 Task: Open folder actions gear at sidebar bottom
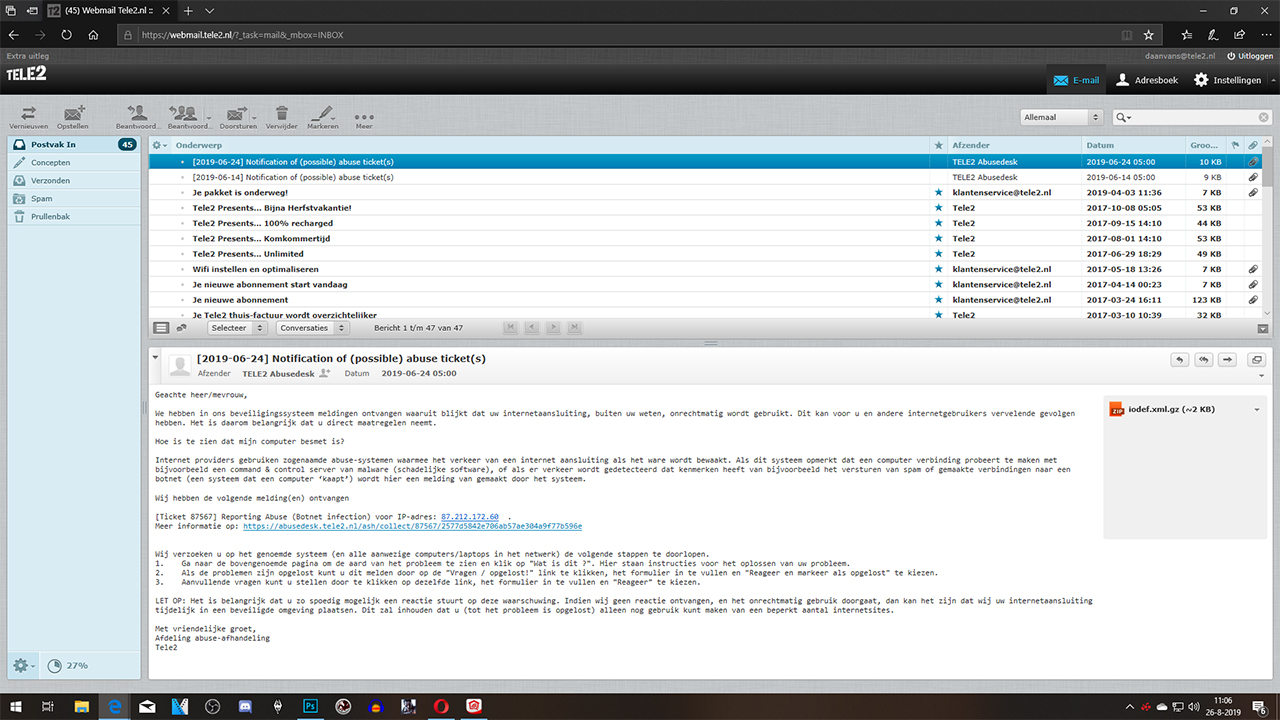(23, 665)
